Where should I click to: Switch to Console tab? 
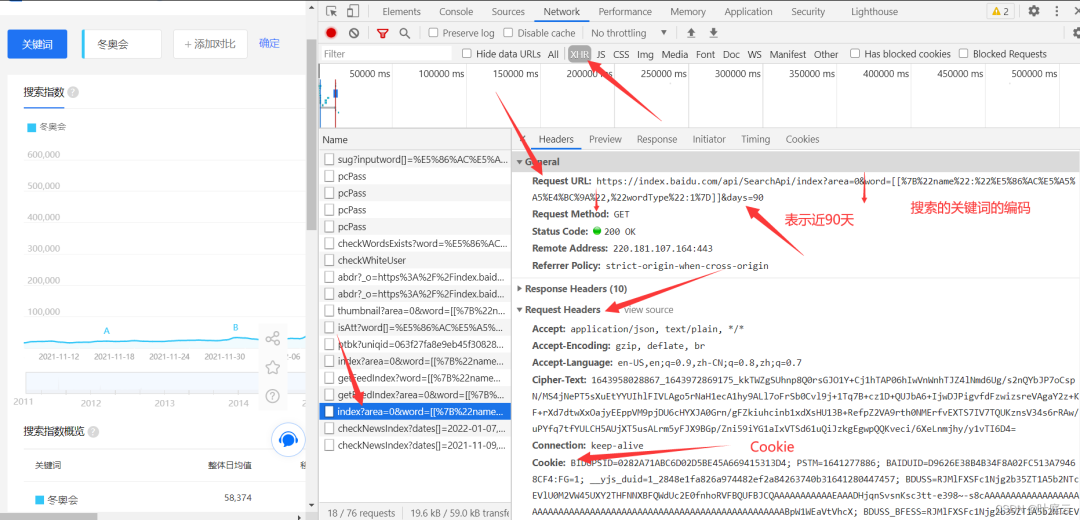click(x=456, y=11)
